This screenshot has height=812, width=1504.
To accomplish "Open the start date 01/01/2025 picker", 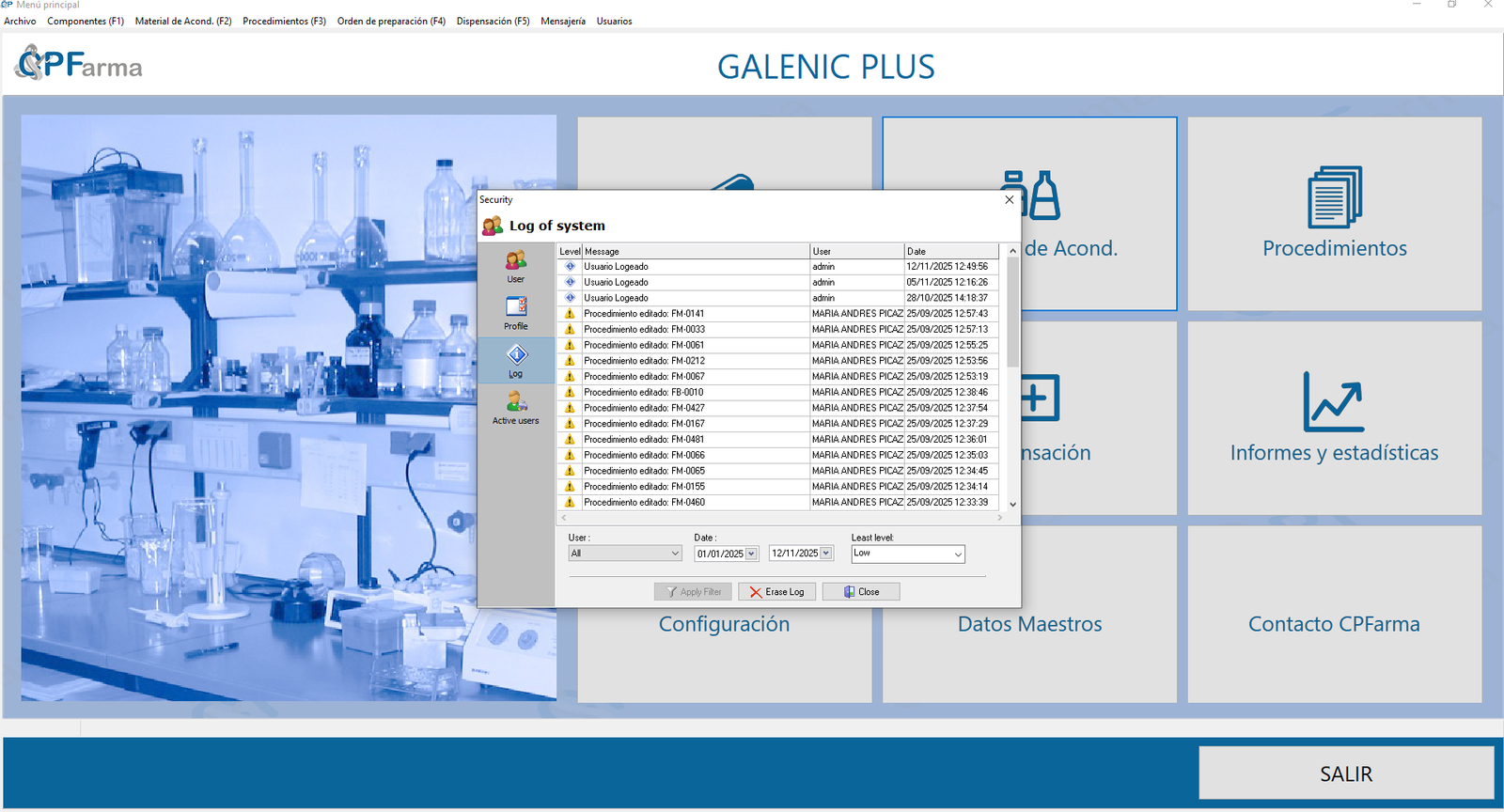I will [x=751, y=554].
